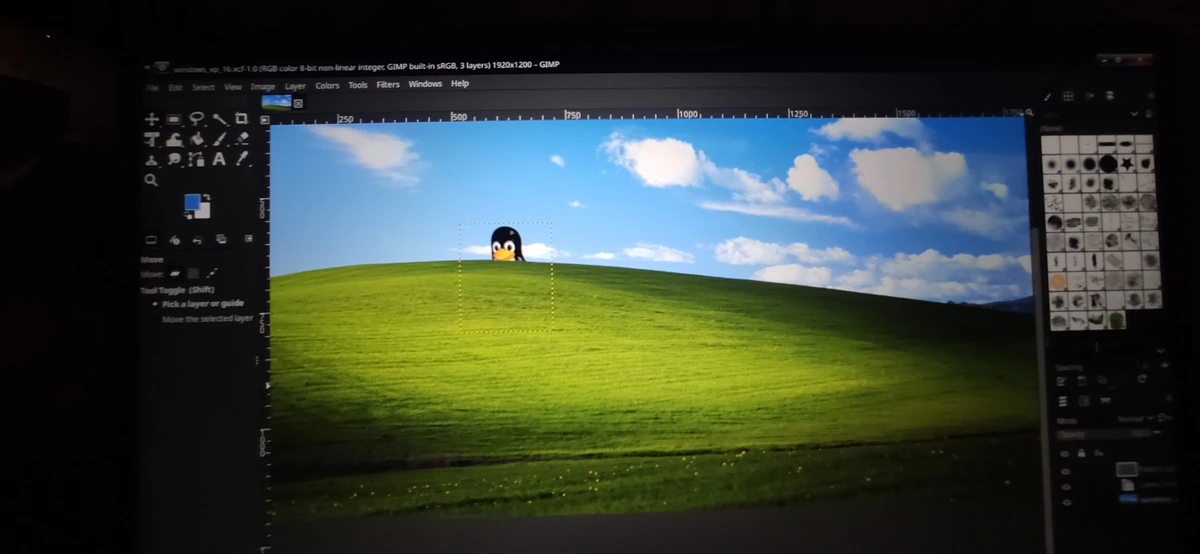The width and height of the screenshot is (1200, 554).
Task: Toggle visibility eye of the top layer
Action: [x=1064, y=470]
